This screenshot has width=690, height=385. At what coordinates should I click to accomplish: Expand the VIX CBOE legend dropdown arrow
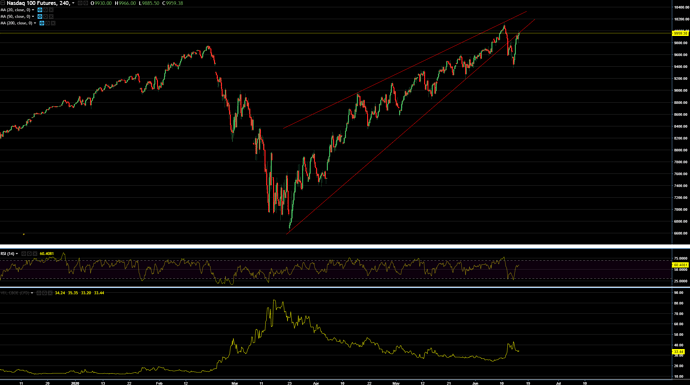click(32, 293)
